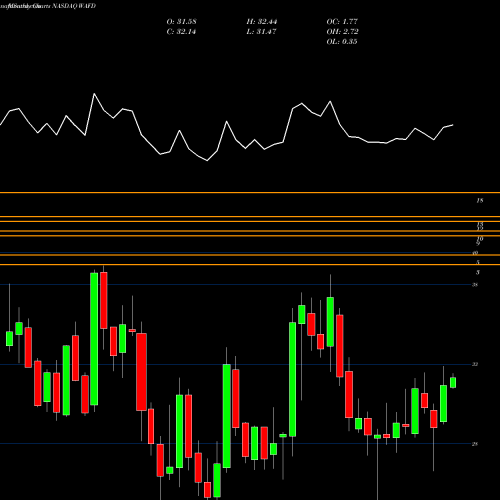Click the 'OH: 2.72' reading
The image size is (500, 500).
tap(342, 32)
